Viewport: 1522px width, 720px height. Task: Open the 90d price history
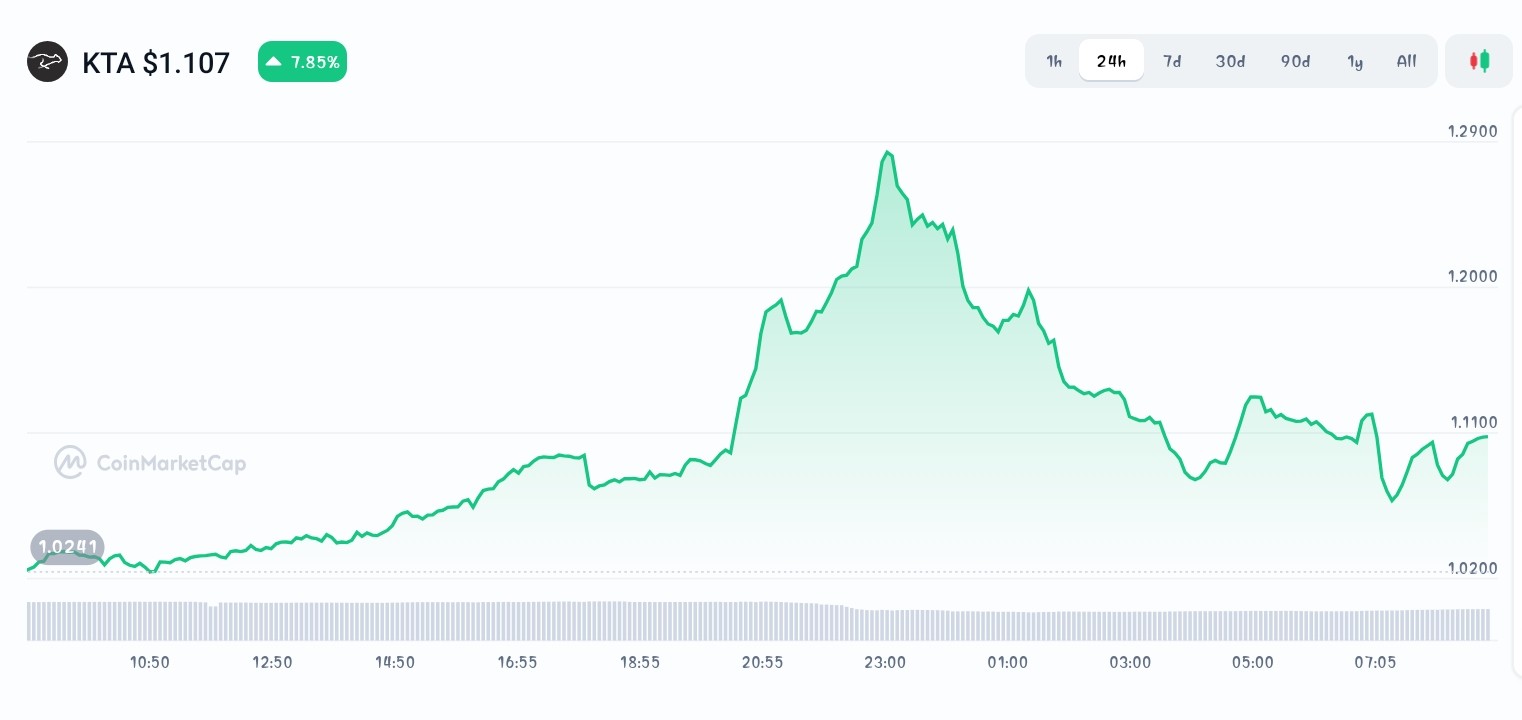pyautogui.click(x=1295, y=61)
